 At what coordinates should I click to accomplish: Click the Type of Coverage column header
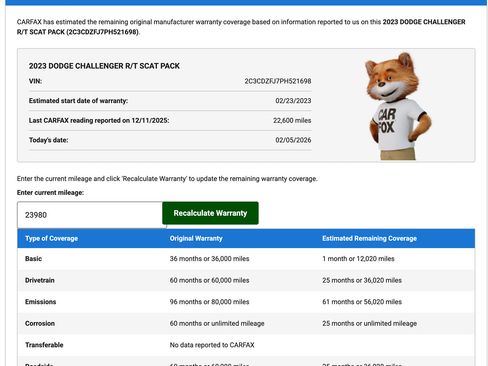(52, 238)
